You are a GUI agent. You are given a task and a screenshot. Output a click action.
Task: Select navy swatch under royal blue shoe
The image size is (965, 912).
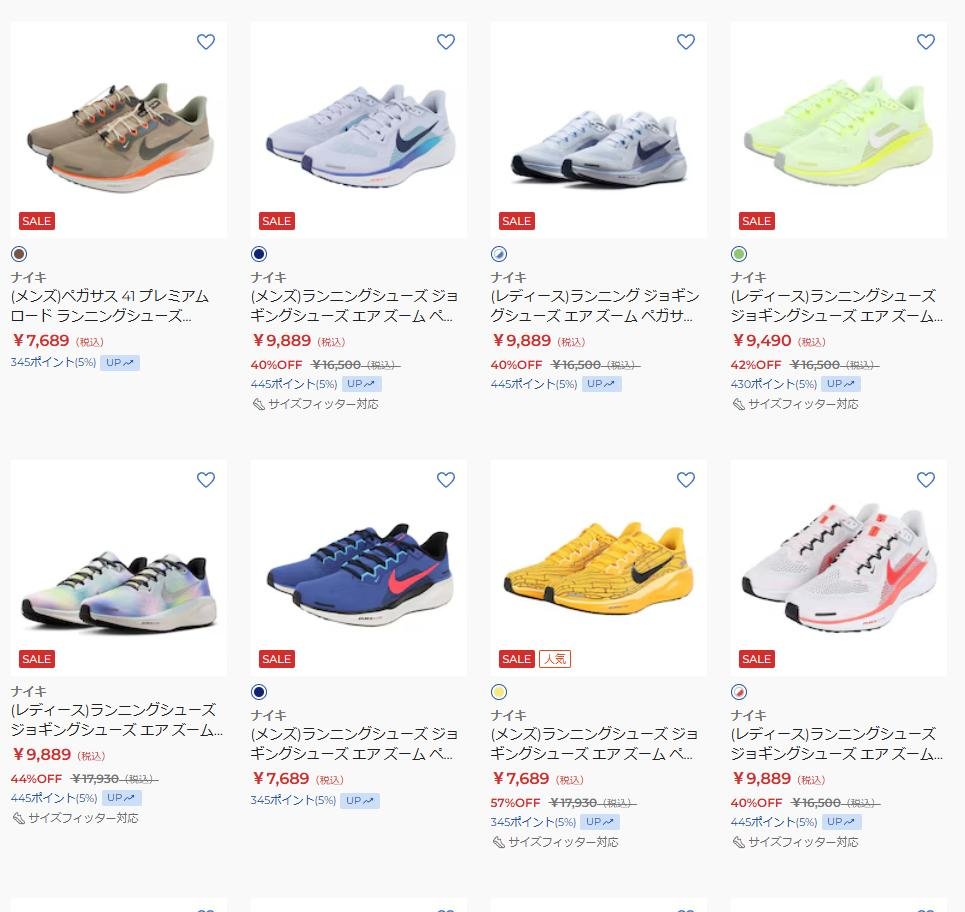coord(259,692)
